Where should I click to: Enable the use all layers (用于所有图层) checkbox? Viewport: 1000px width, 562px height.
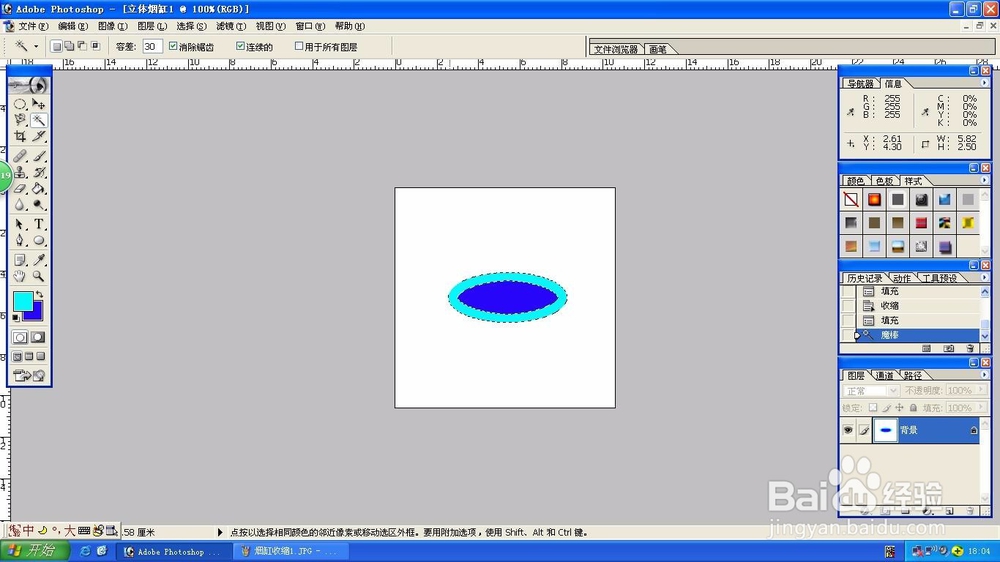click(x=298, y=46)
